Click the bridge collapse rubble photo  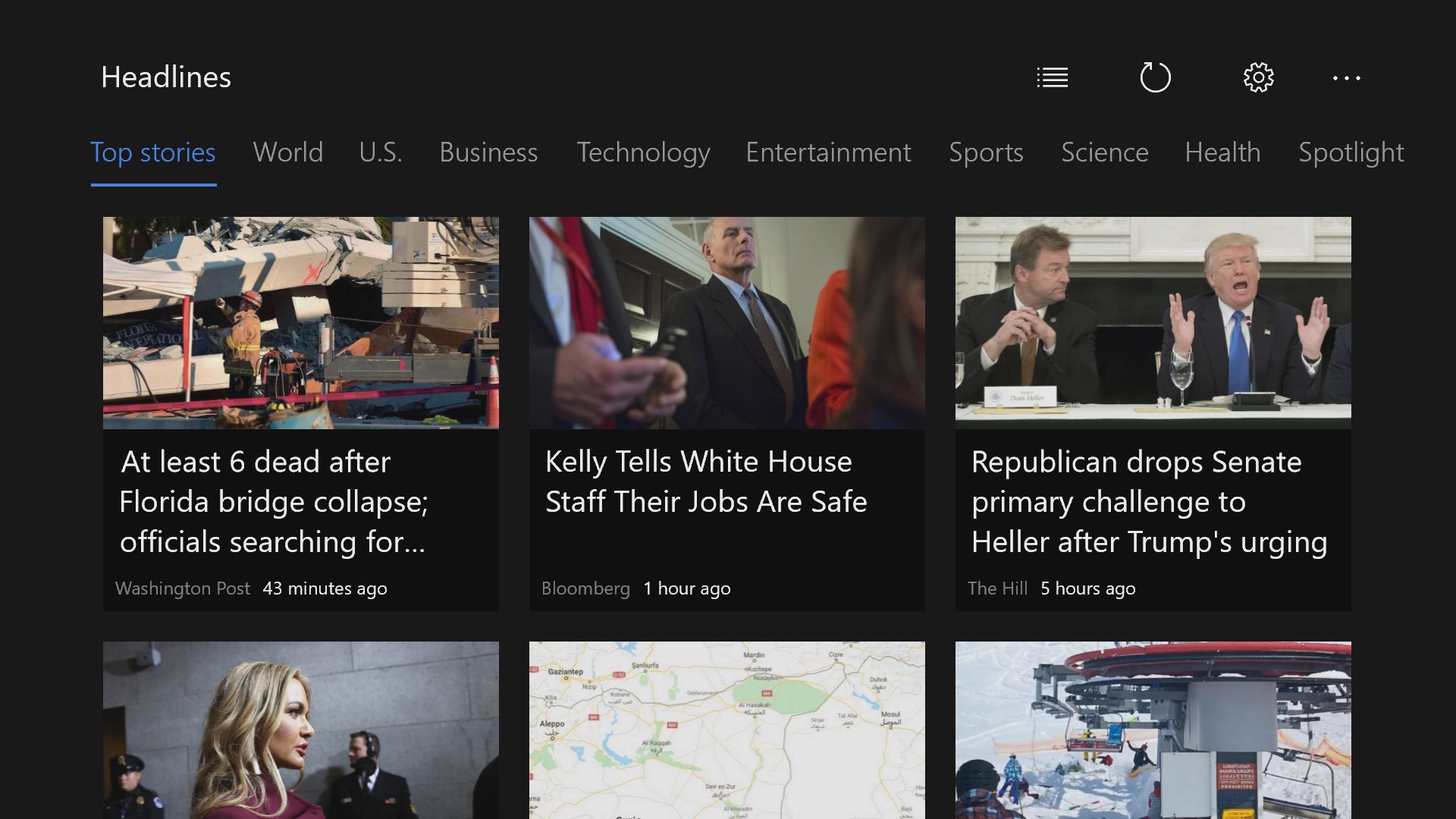(301, 323)
